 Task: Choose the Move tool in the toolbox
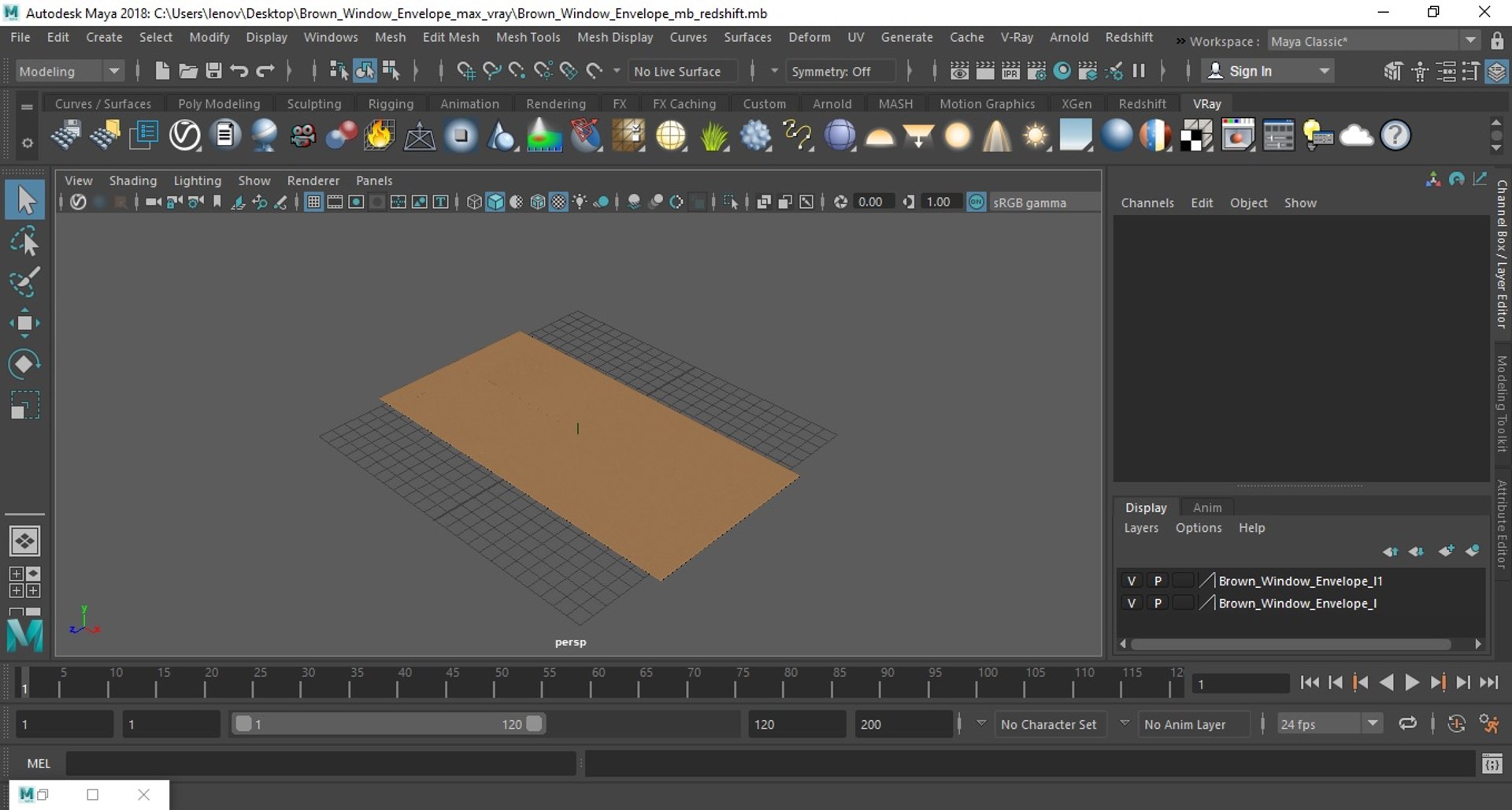(24, 323)
